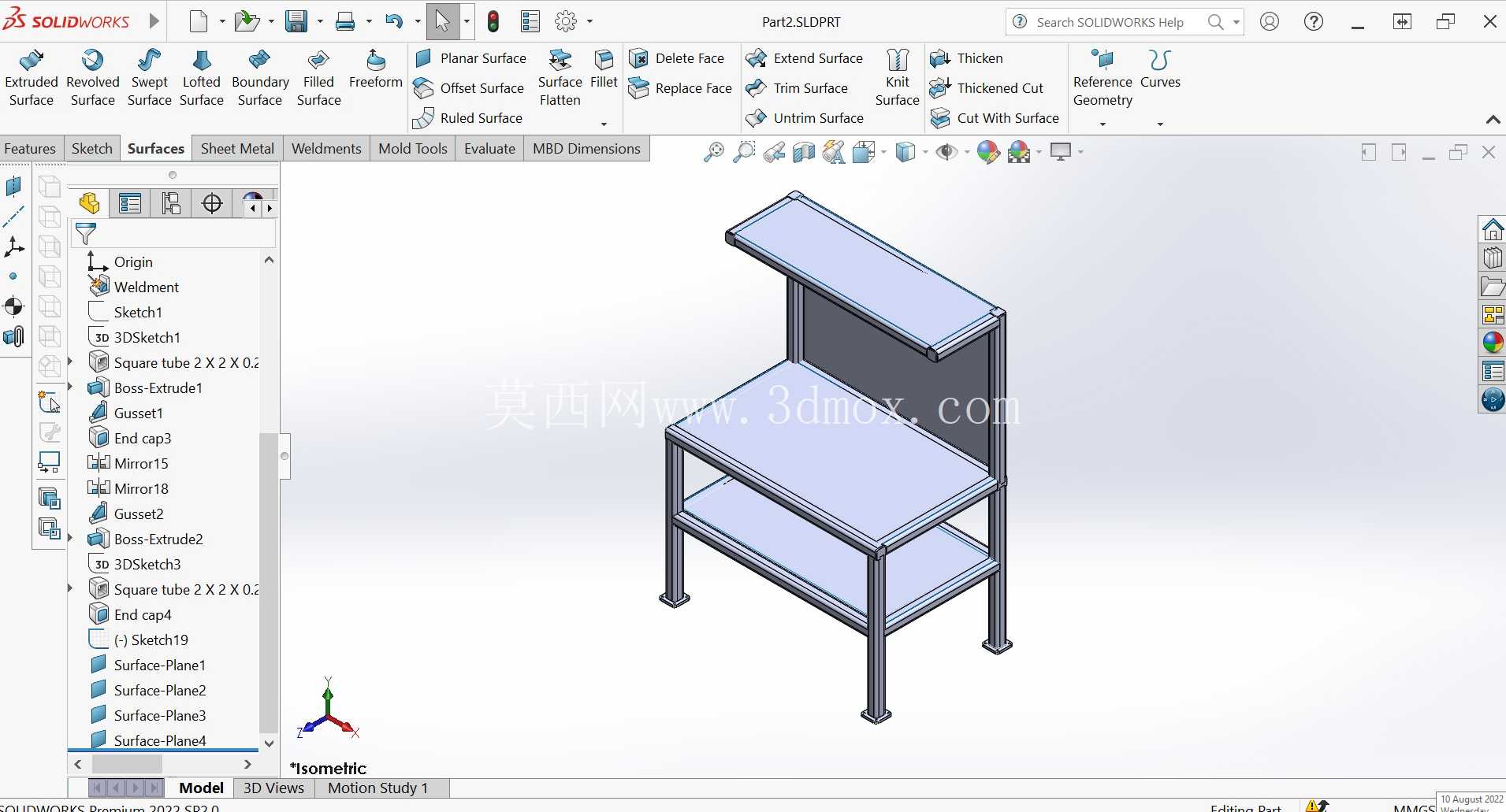Screen dimensions: 1506x812
Task: Choose the Cut With Surface command
Action: point(995,118)
